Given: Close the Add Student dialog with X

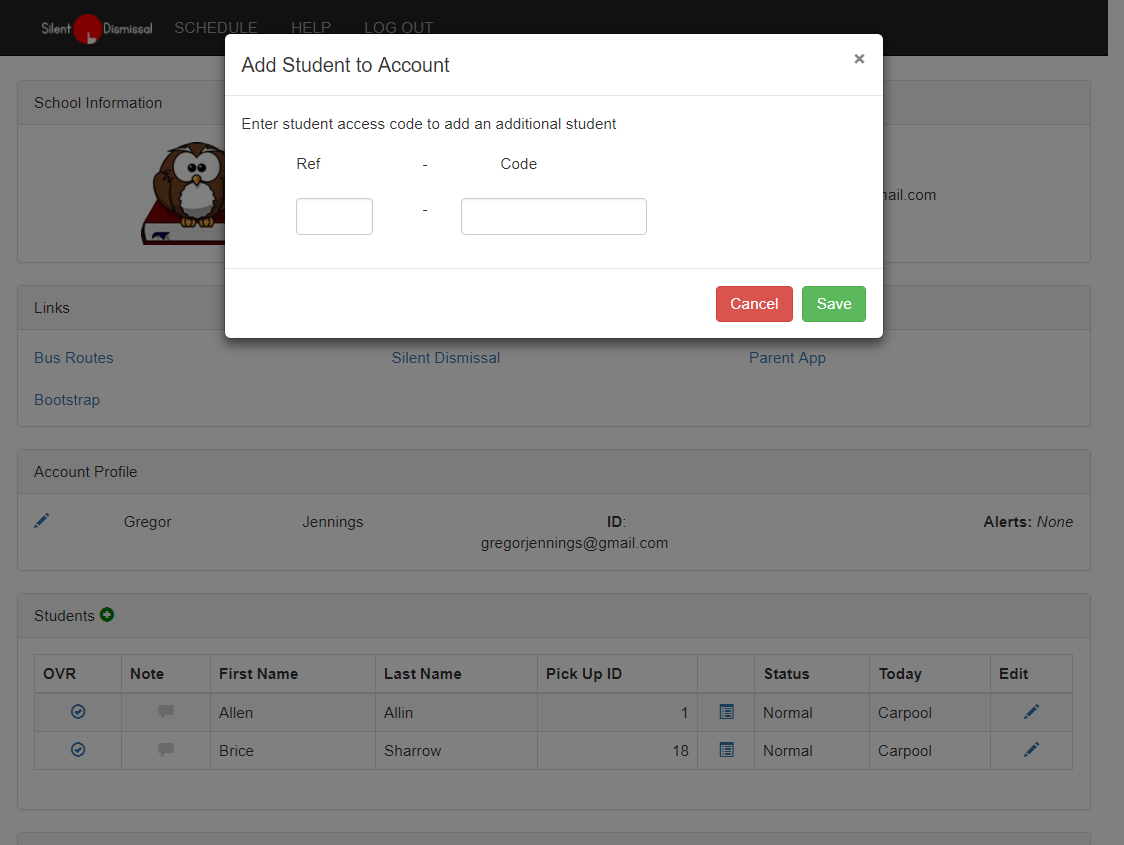Looking at the screenshot, I should pyautogui.click(x=859, y=59).
